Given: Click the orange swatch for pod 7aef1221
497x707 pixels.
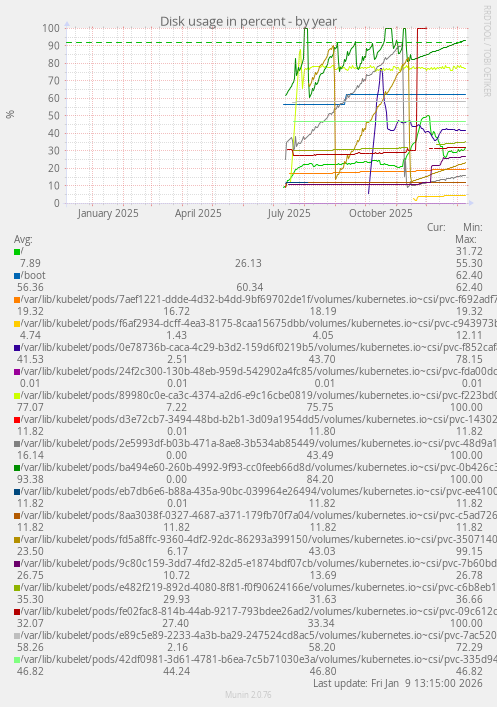Looking at the screenshot, I should (x=17, y=299).
